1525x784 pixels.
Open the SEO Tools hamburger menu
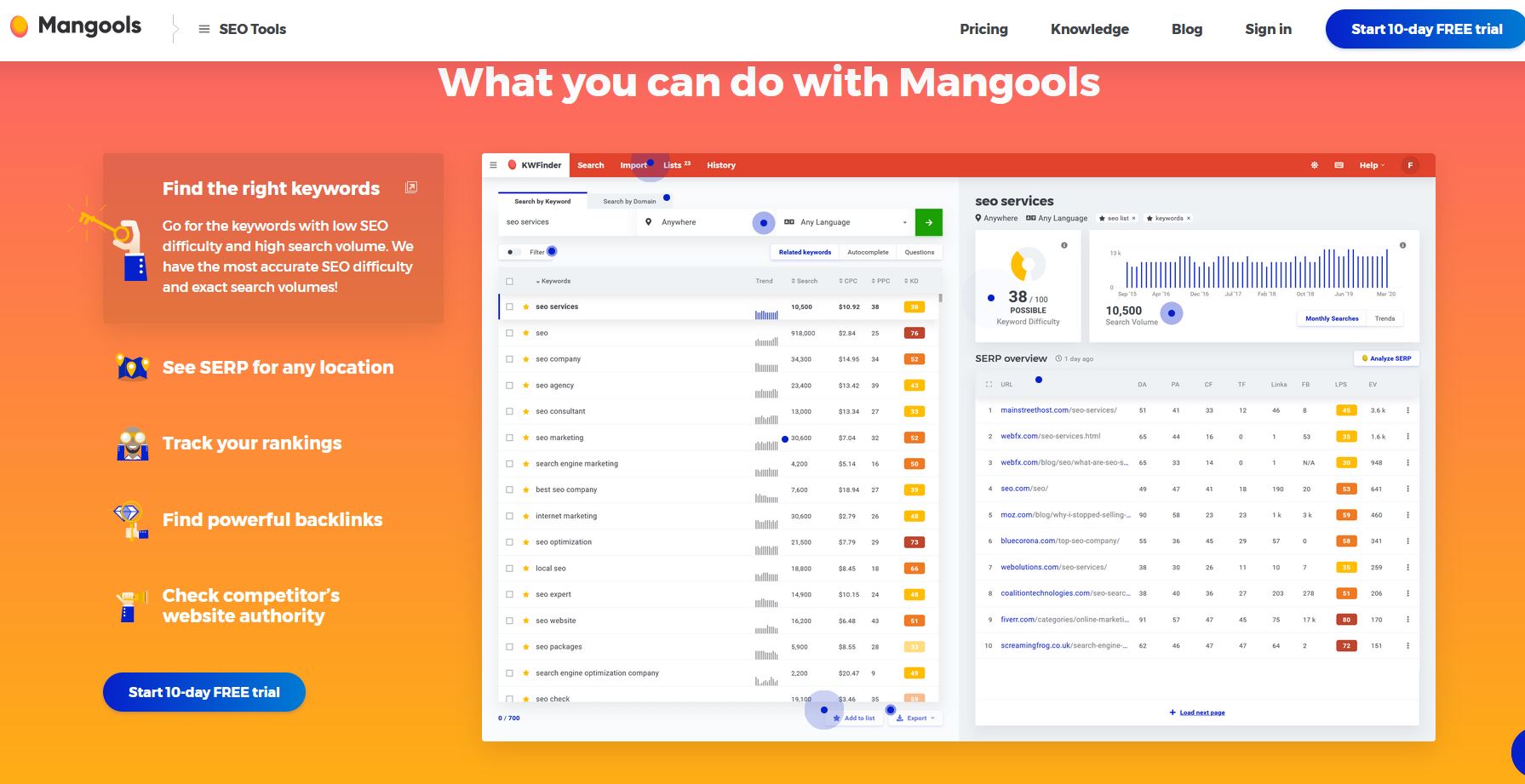204,29
